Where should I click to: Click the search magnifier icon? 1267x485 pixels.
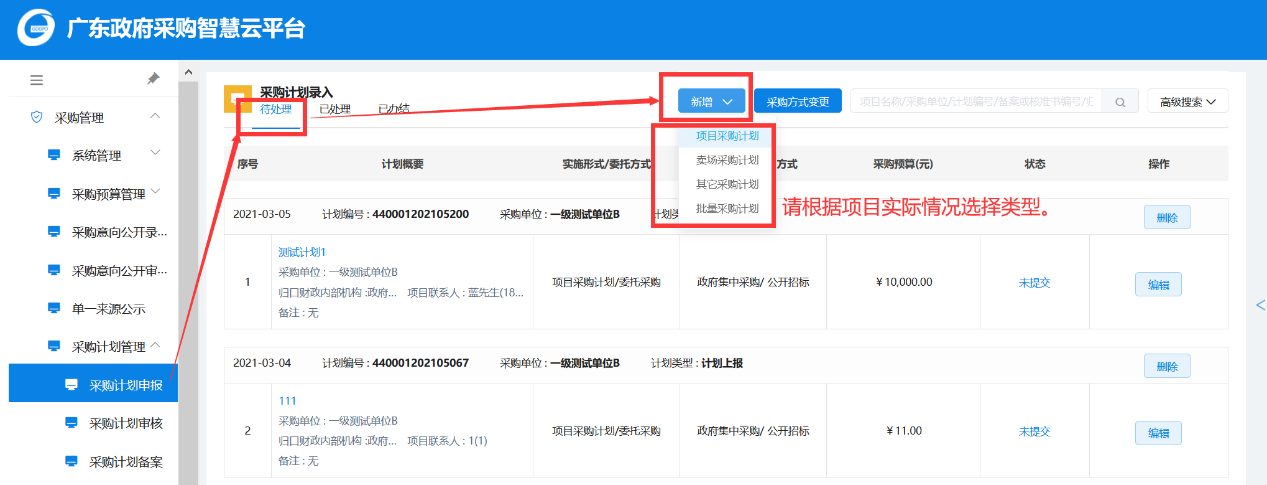(x=1120, y=101)
